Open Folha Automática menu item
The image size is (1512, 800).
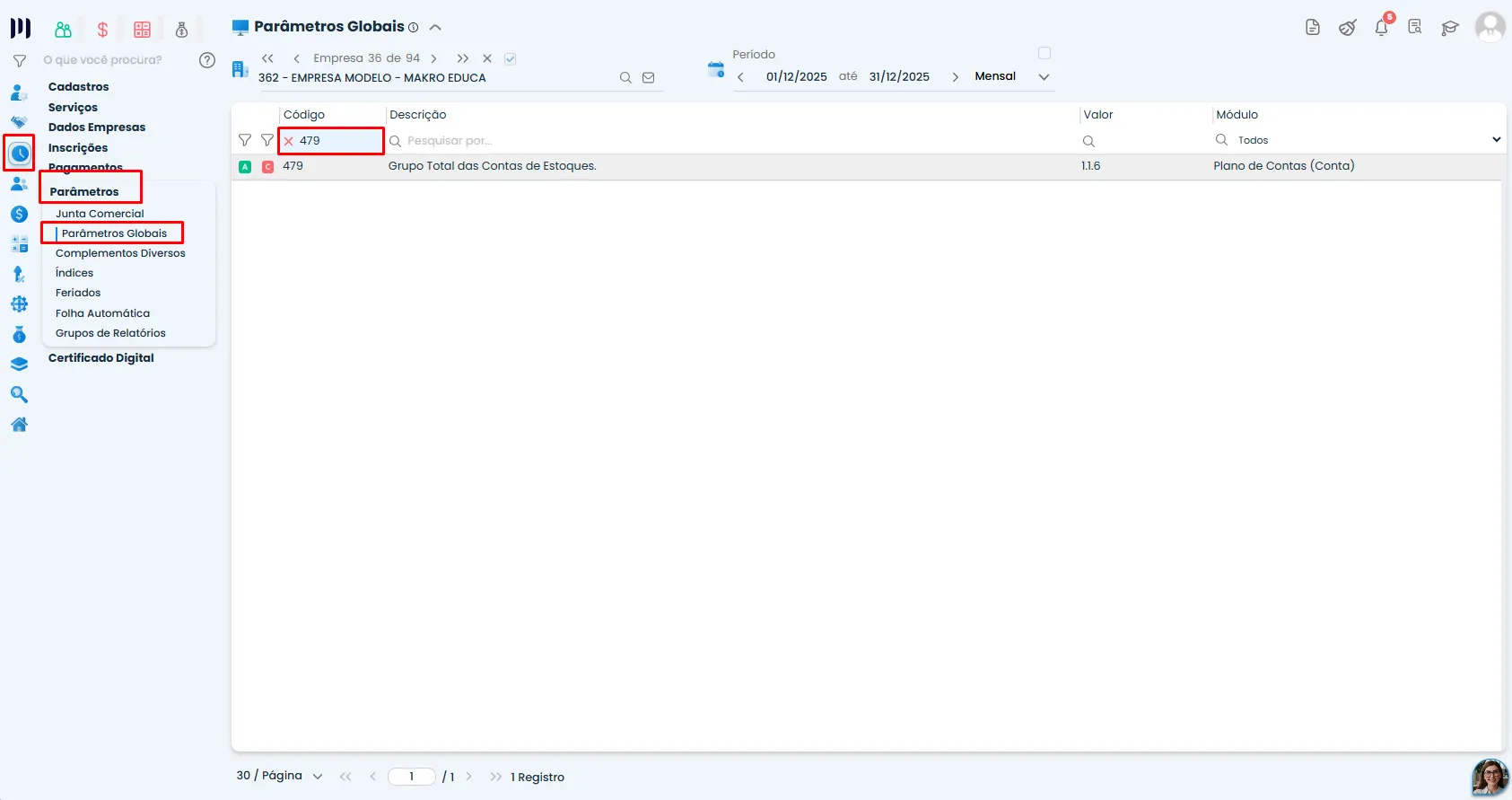pos(102,313)
